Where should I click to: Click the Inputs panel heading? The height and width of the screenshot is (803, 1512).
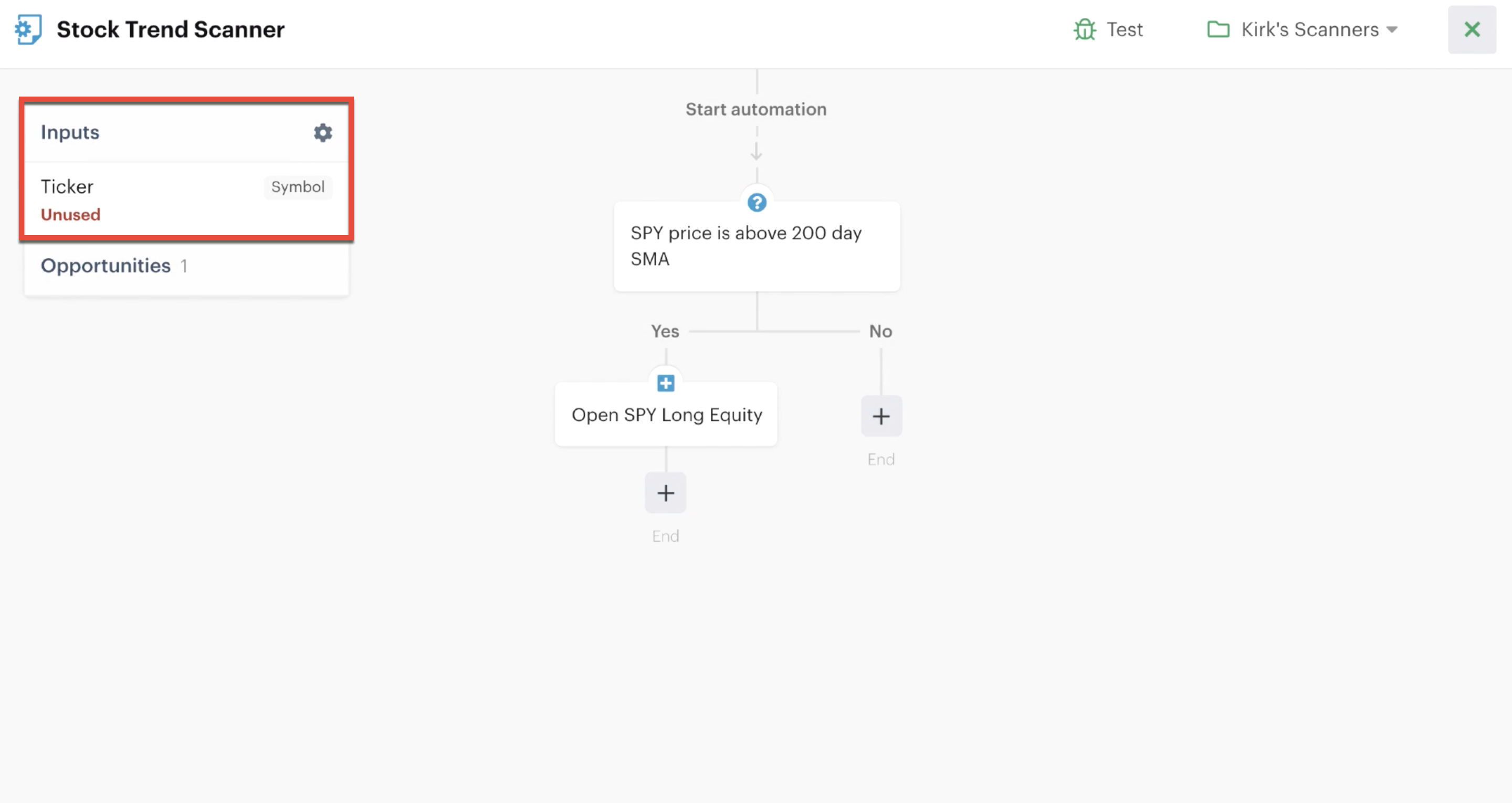tap(70, 133)
